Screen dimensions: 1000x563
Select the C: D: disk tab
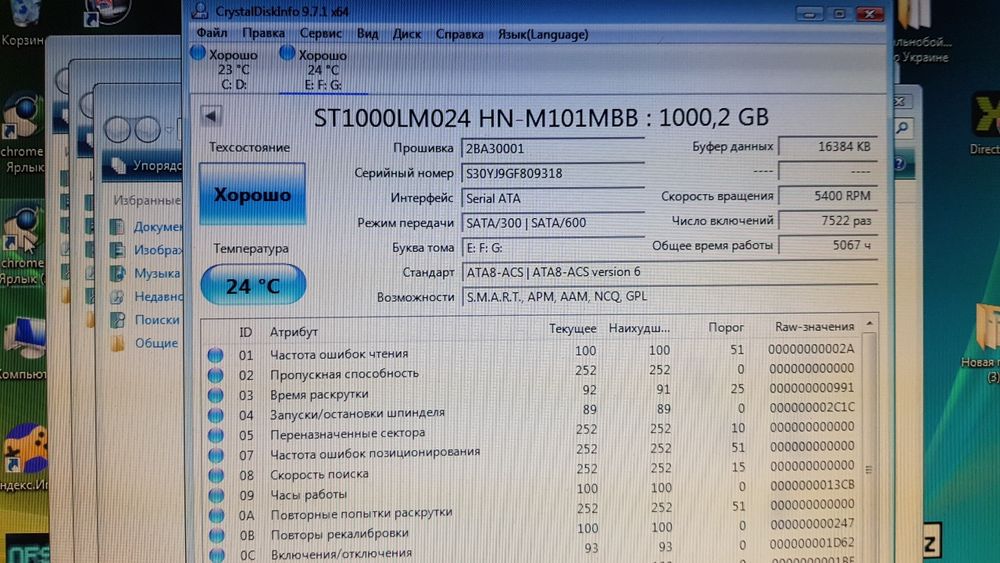(233, 69)
